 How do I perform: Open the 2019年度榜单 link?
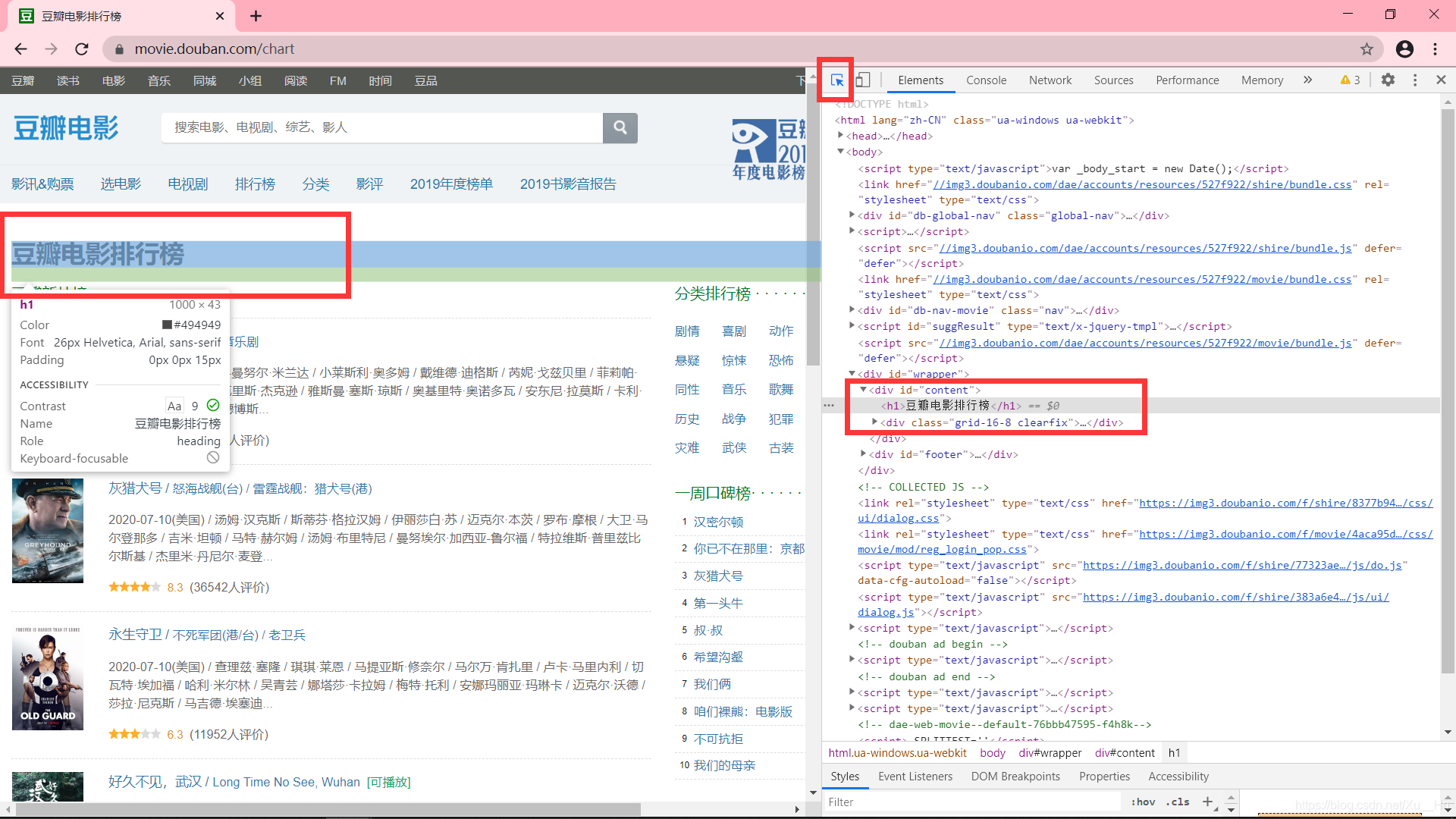[x=451, y=184]
